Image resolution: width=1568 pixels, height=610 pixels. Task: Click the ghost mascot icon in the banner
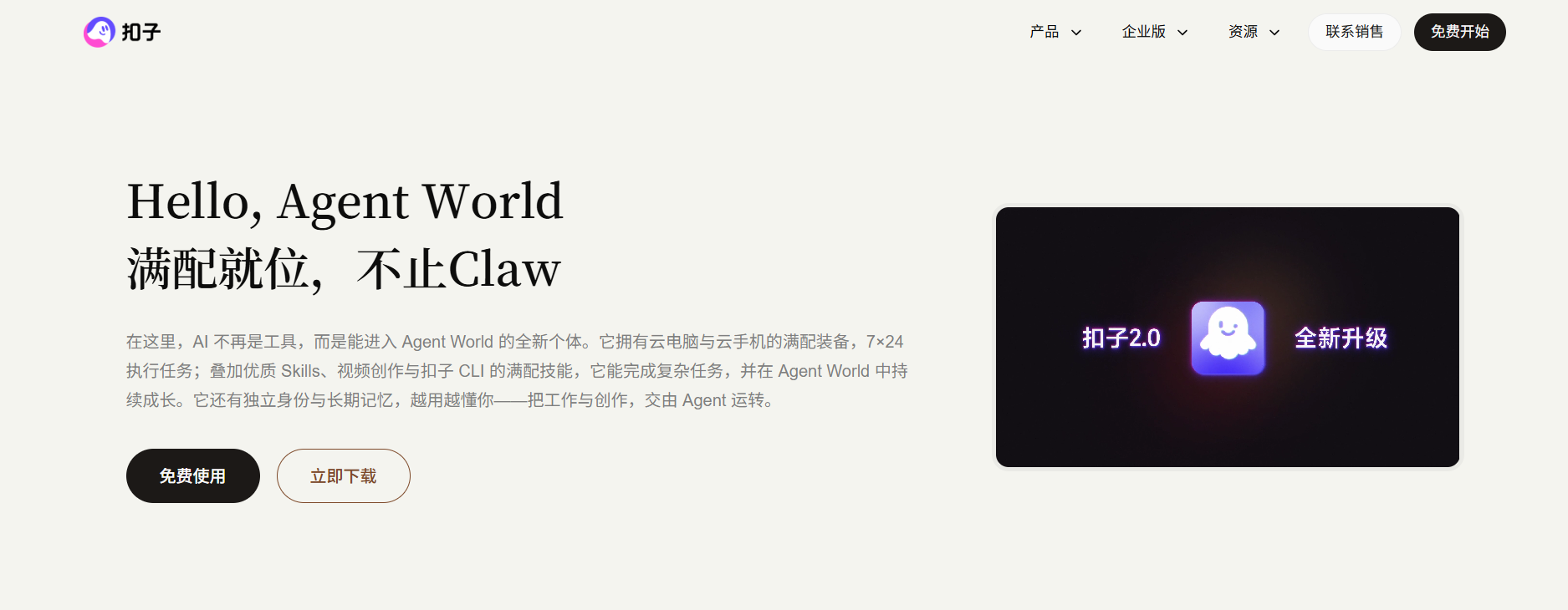pos(1228,338)
